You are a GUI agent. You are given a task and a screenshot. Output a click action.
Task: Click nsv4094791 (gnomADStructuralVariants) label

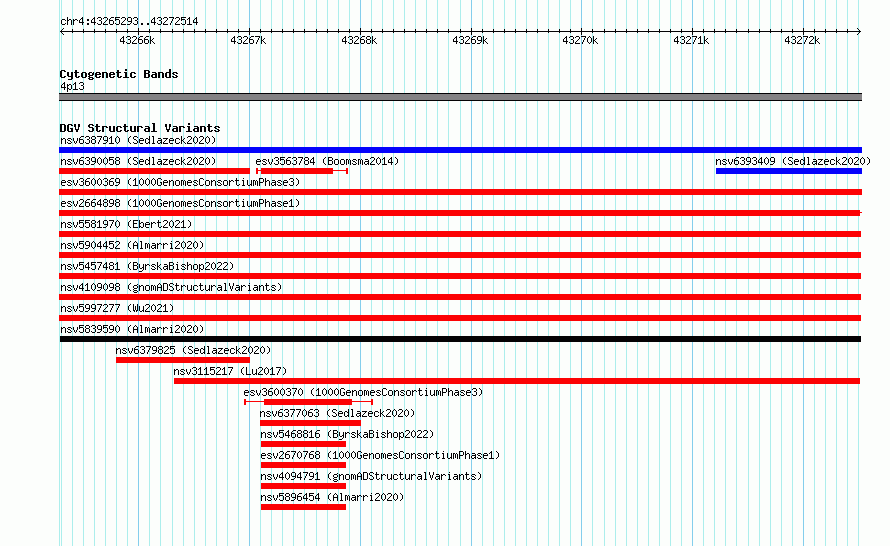tap(371, 476)
